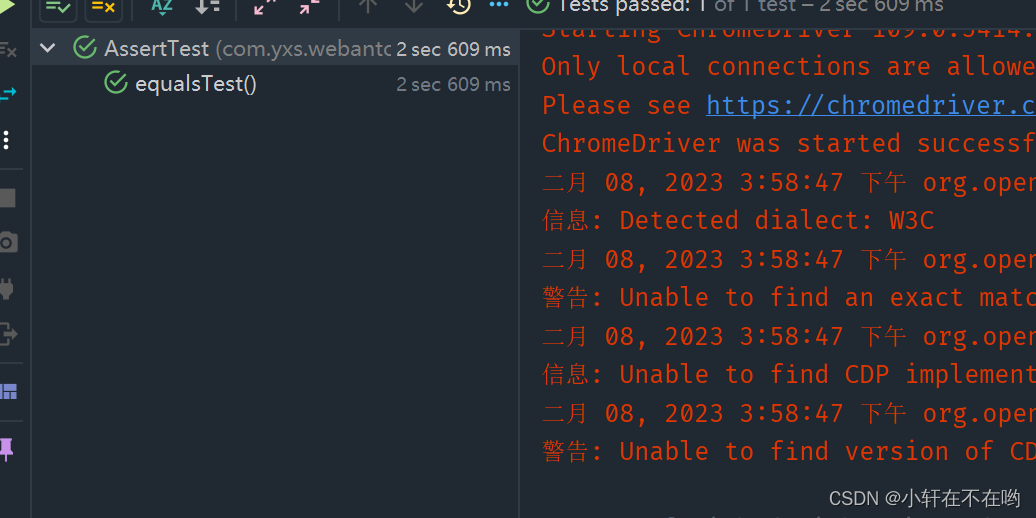Select the AssertTest class result
Screen dimensions: 1036x518
[x=274, y=48]
